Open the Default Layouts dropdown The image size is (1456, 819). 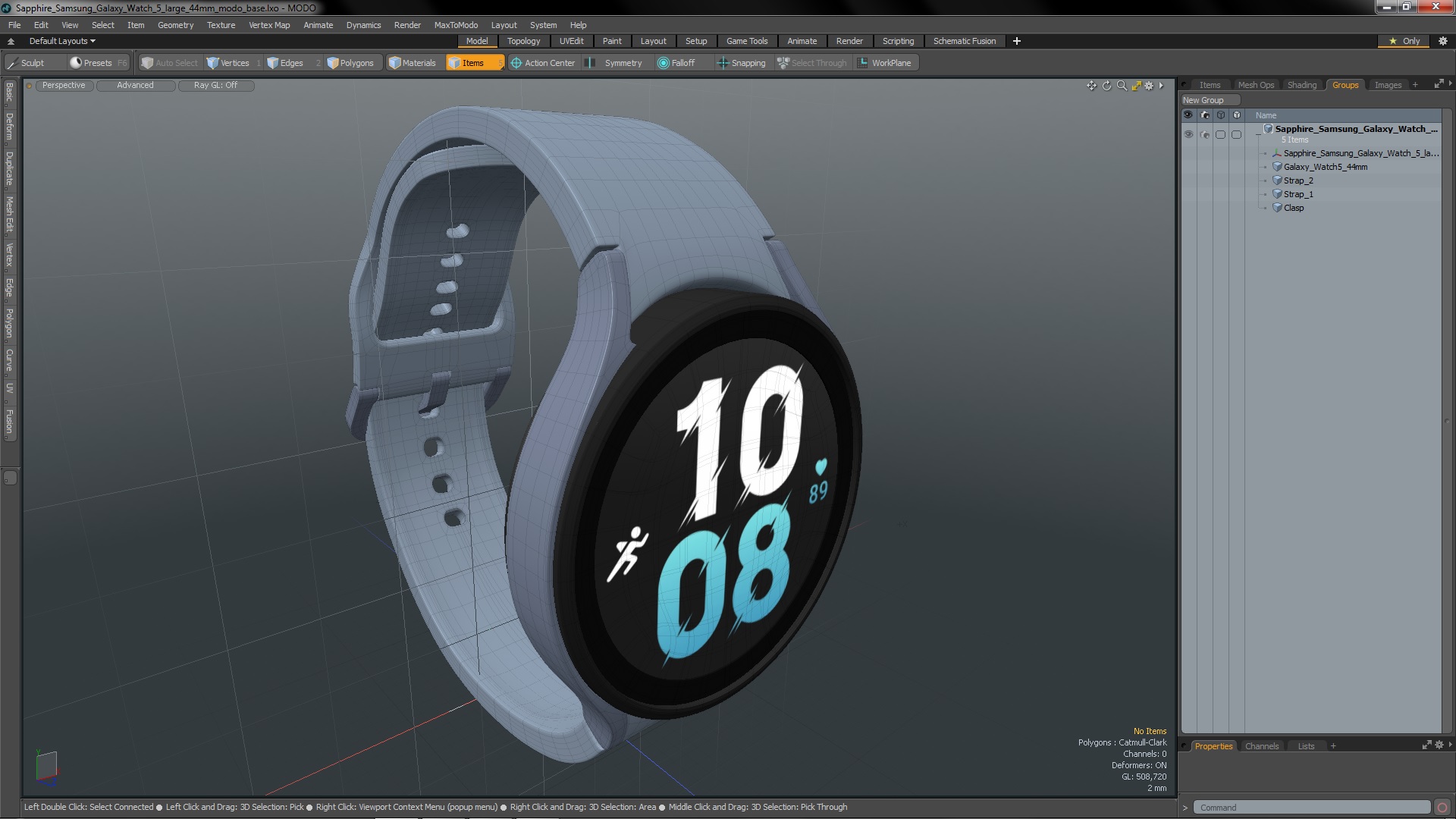[x=62, y=41]
